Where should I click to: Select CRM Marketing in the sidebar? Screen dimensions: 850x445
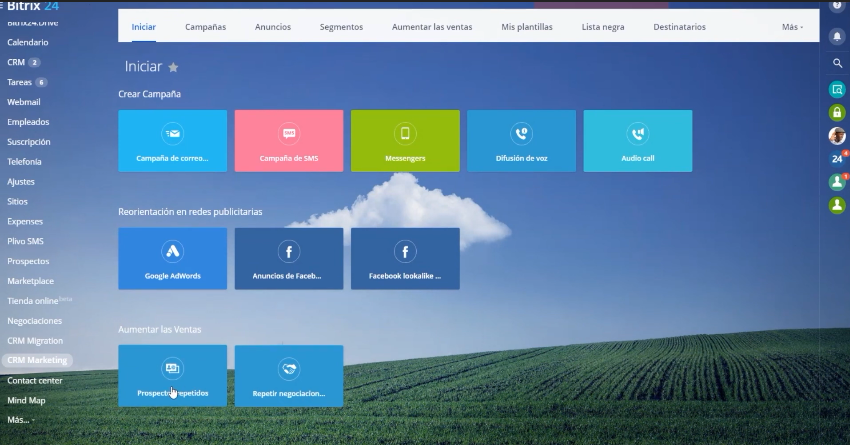37,360
